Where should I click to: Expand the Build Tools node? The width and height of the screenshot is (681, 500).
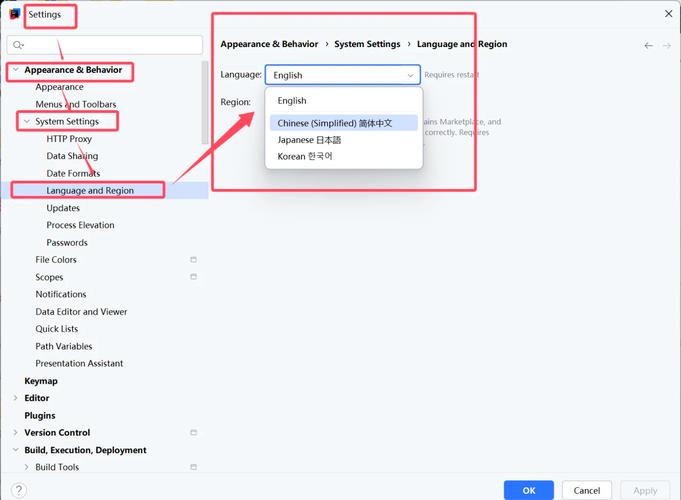coord(26,467)
